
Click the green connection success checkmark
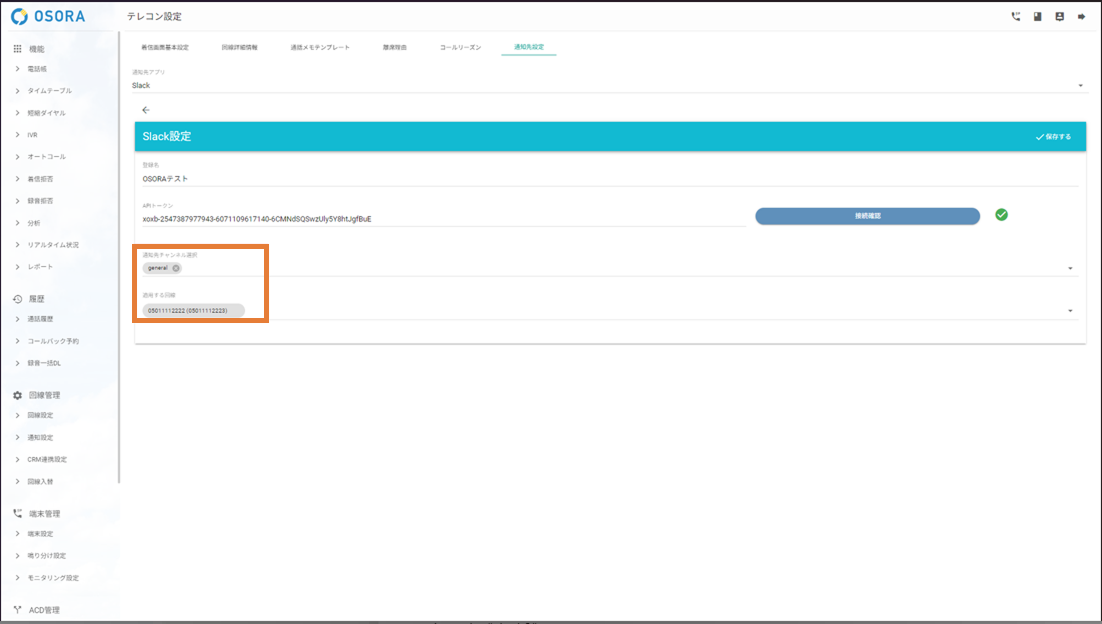pos(1001,215)
